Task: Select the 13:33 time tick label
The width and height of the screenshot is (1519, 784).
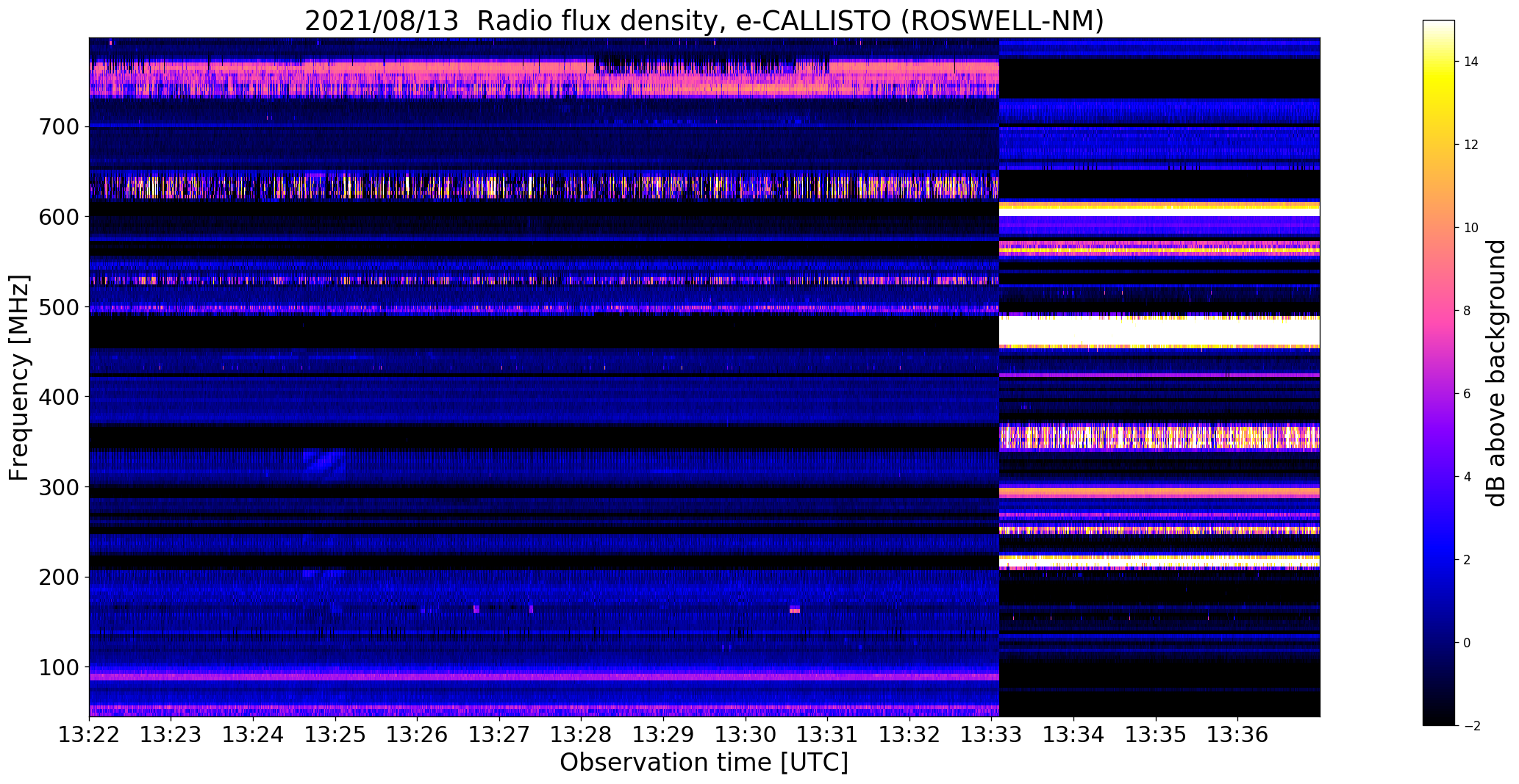Action: click(x=991, y=734)
